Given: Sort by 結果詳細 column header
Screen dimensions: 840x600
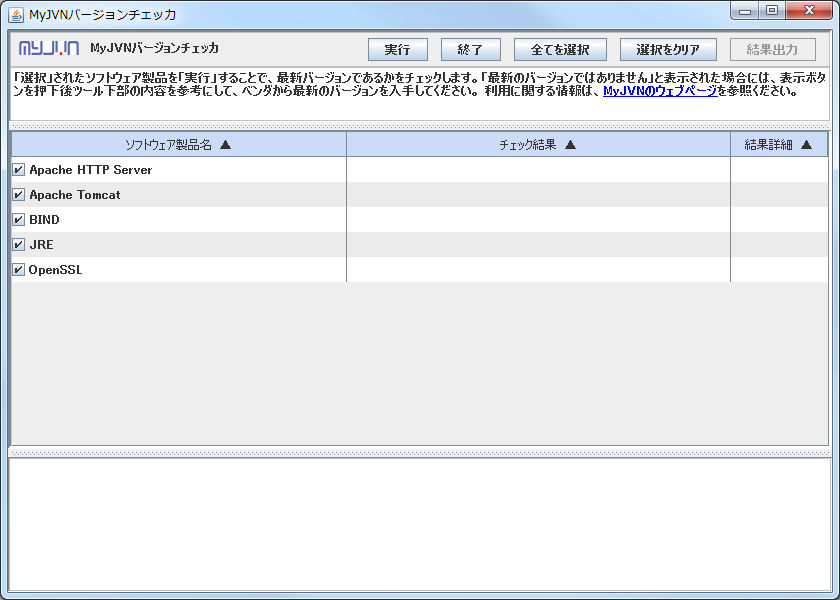Looking at the screenshot, I should tap(779, 145).
